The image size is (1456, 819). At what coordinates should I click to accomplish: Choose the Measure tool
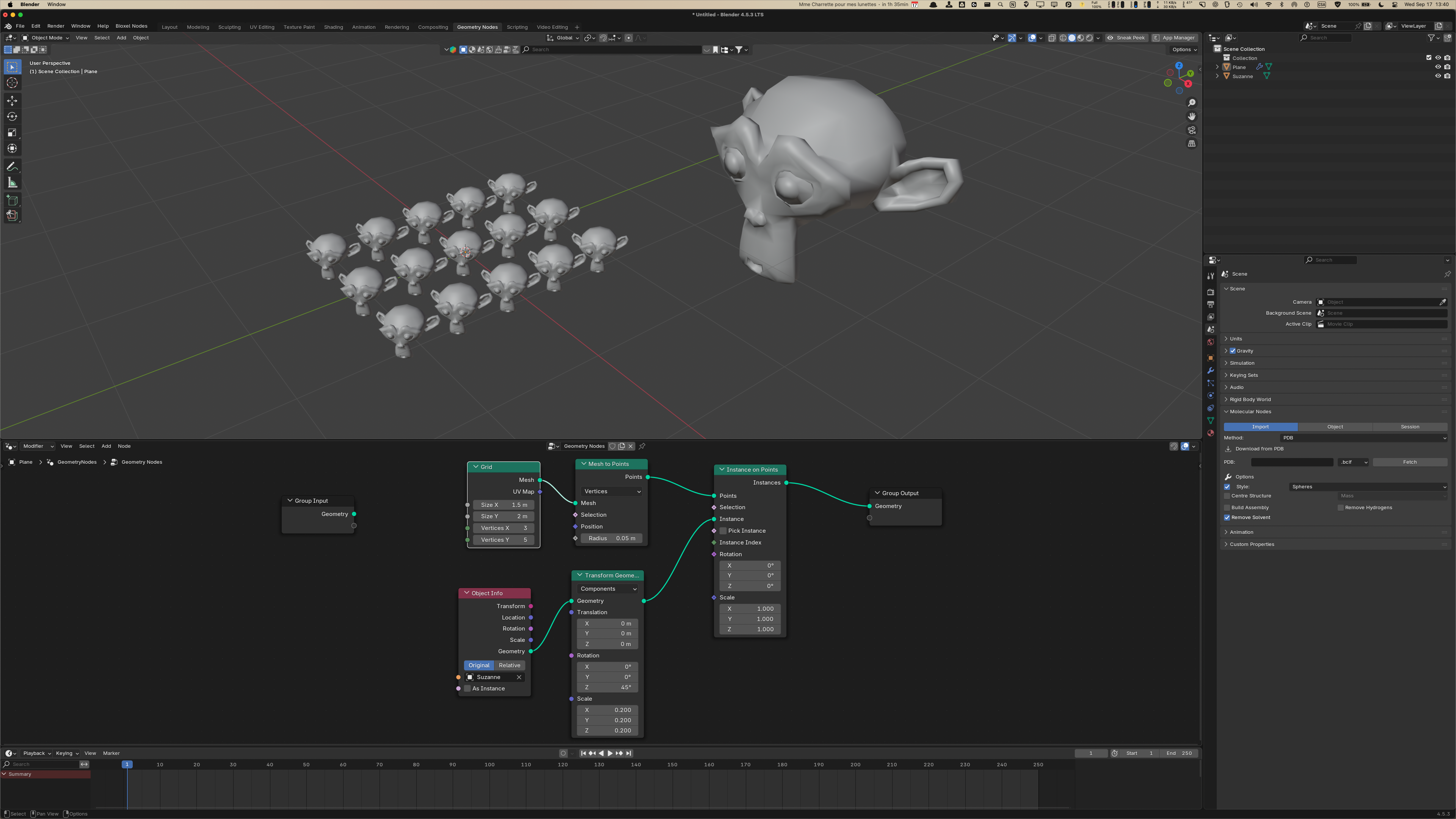[12, 182]
